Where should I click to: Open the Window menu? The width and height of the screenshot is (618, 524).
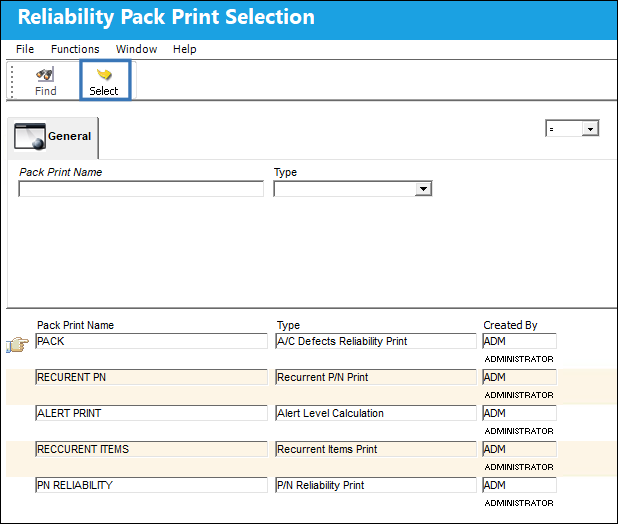click(x=136, y=49)
